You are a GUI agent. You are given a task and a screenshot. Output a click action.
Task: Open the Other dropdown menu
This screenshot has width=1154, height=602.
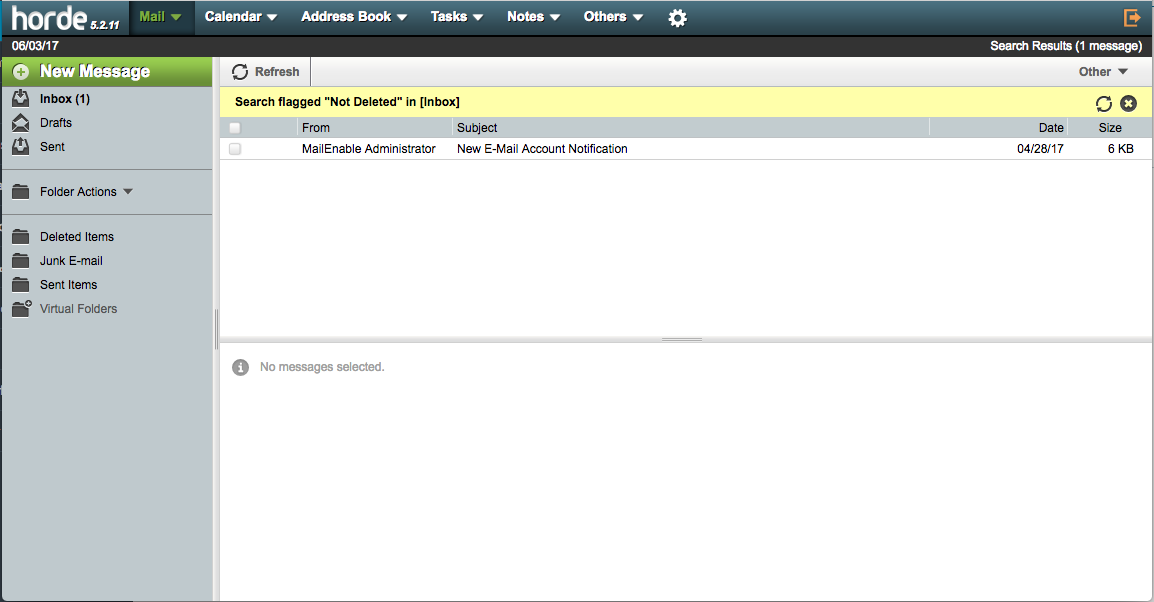pyautogui.click(x=1102, y=72)
